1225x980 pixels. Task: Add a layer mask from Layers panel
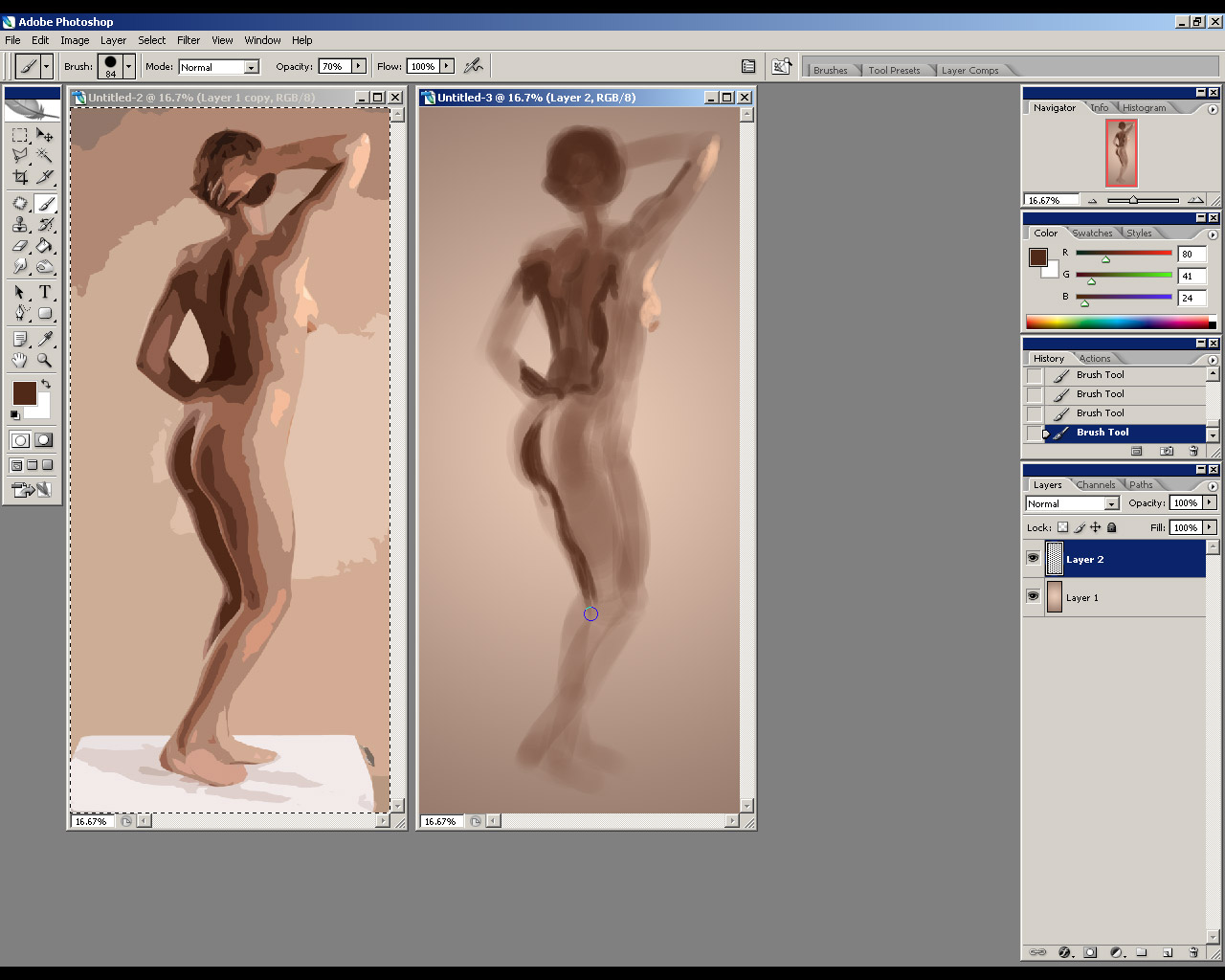pos(1090,952)
